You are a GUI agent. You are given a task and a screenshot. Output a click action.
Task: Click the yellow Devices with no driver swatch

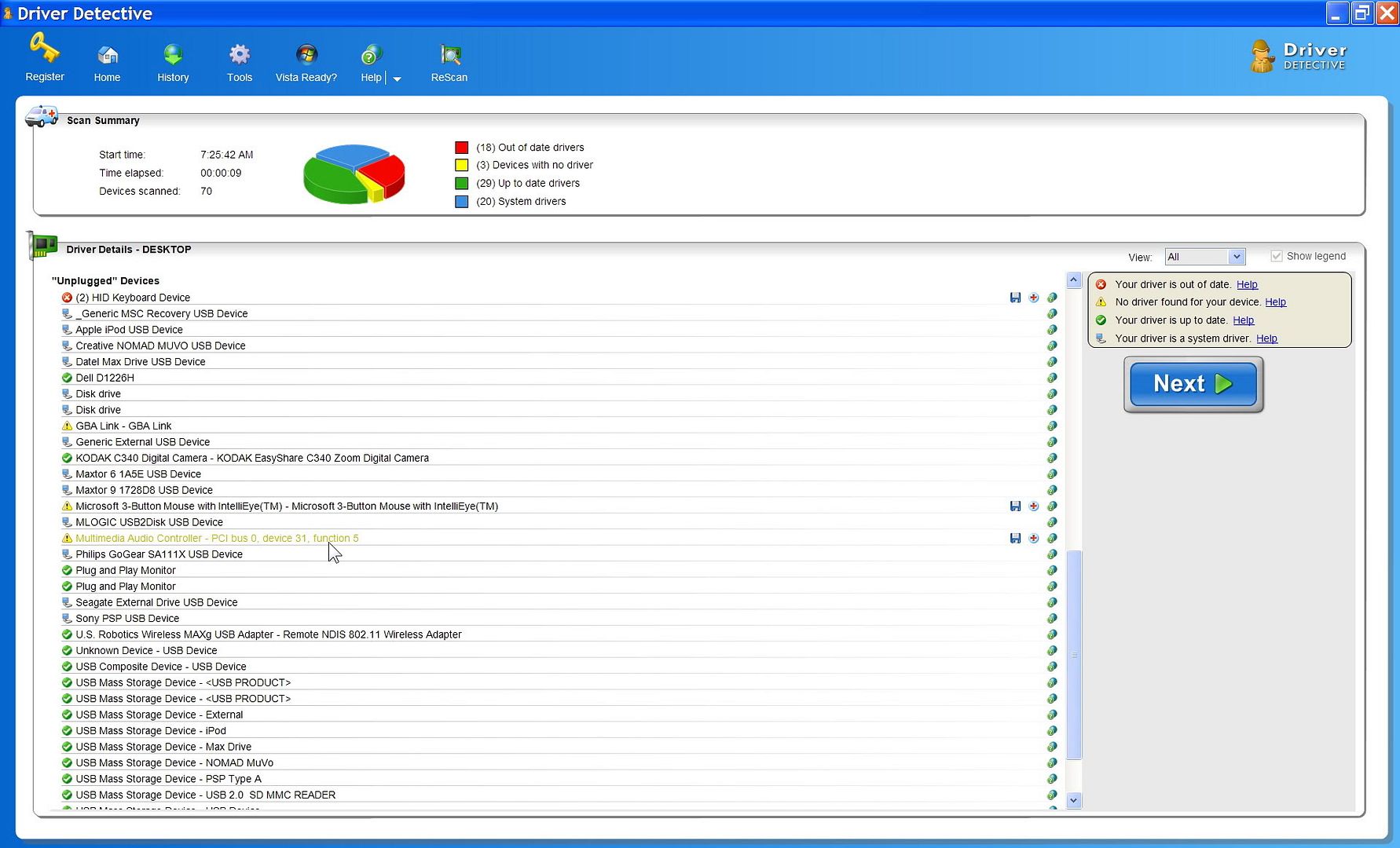point(462,166)
